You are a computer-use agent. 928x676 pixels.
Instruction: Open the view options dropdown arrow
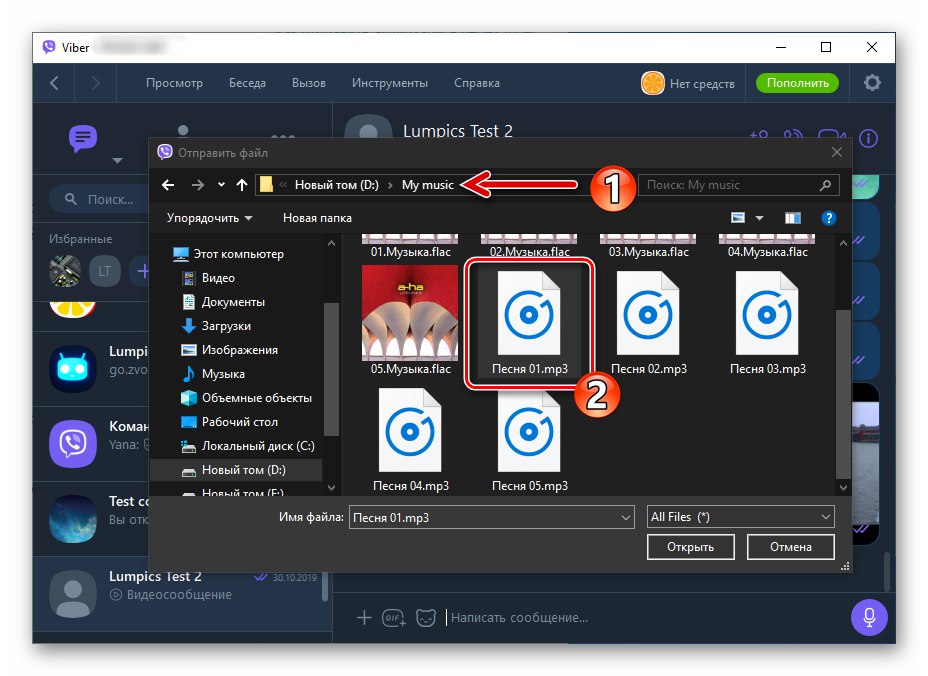coord(759,218)
